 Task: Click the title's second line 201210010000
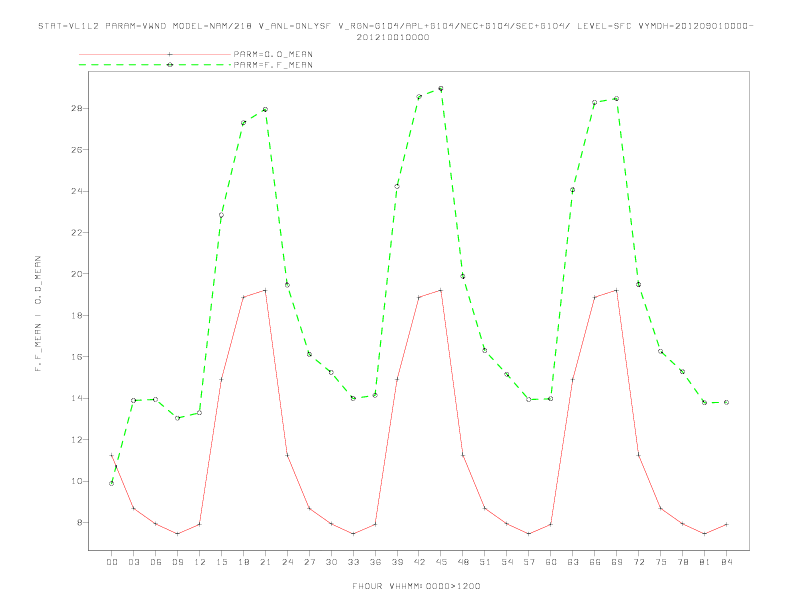(x=393, y=37)
